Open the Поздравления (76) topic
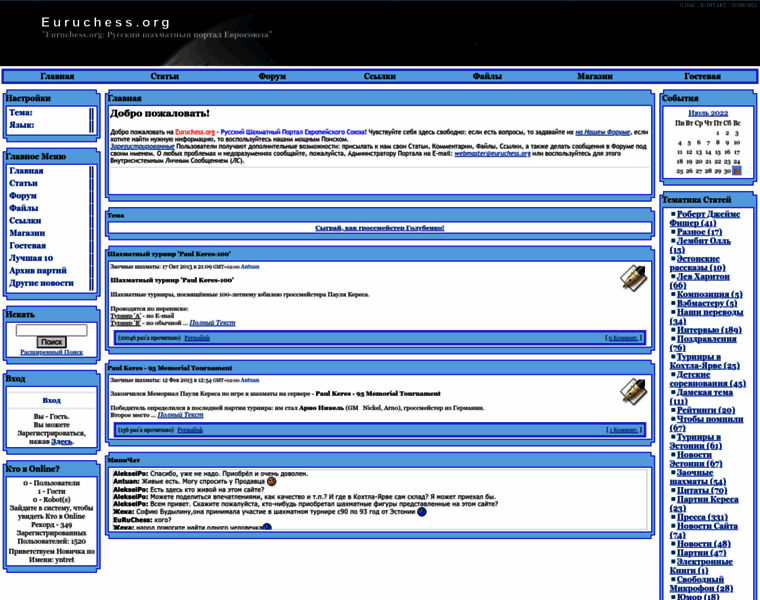The height and width of the screenshot is (600, 760). 703,344
